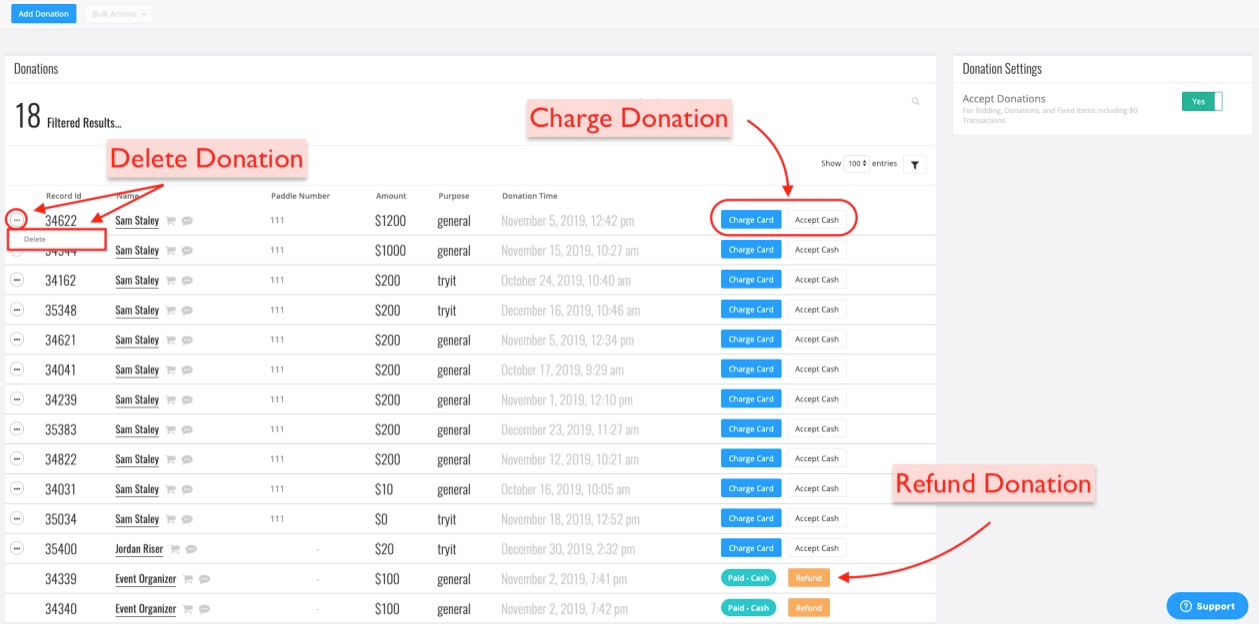Viewport: 1259px width, 624px height.
Task: Click Accept Cash for record 34162
Action: [817, 280]
